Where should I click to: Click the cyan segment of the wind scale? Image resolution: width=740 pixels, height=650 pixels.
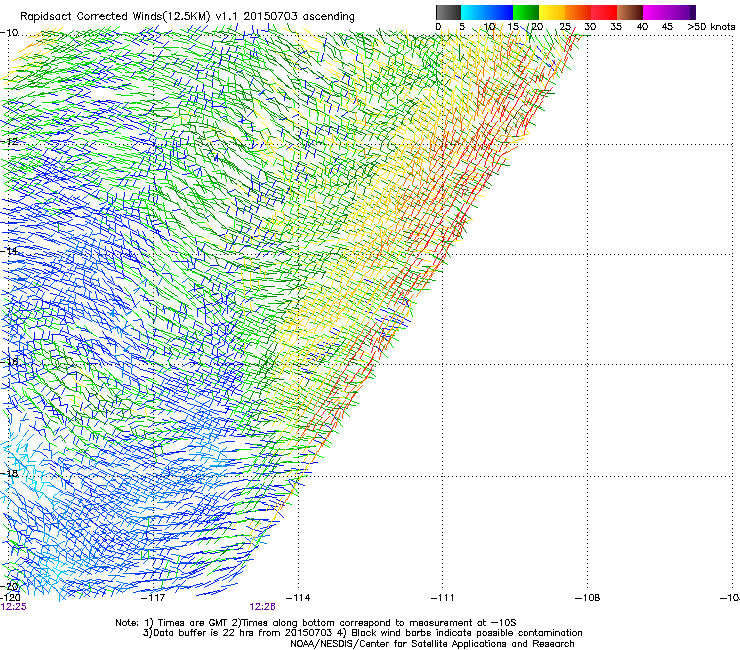[x=474, y=12]
